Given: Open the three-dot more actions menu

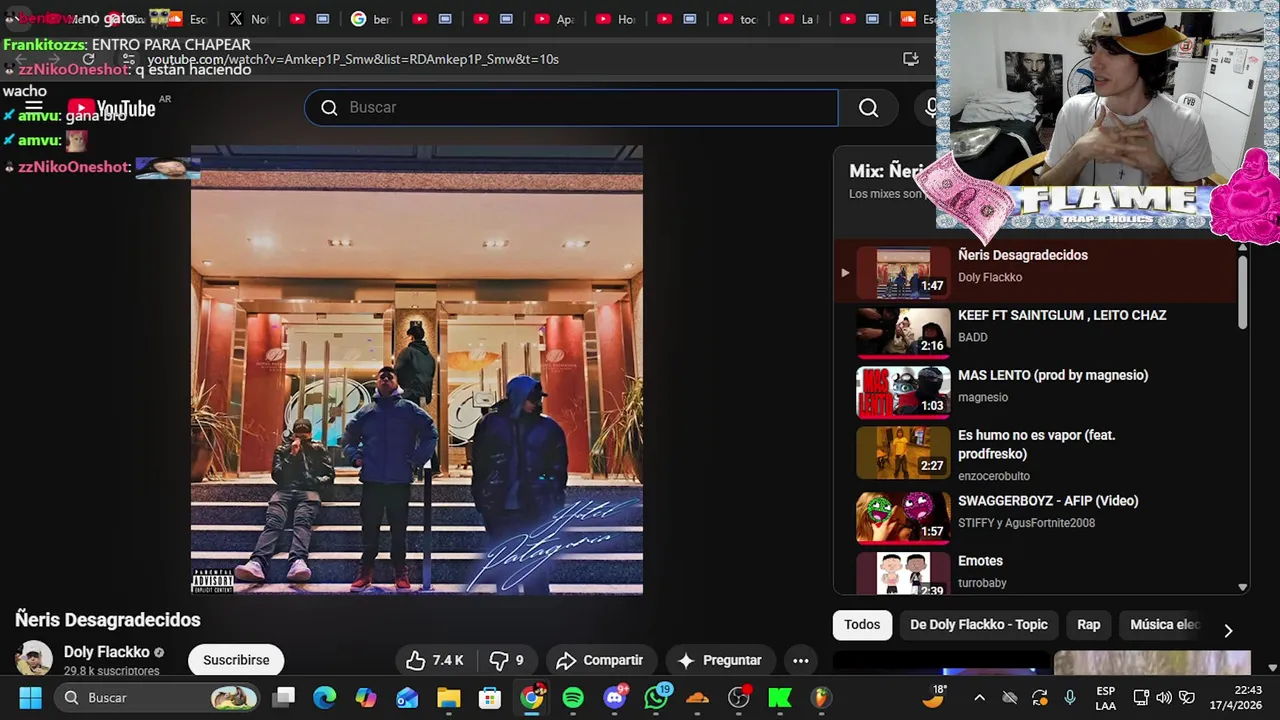Looking at the screenshot, I should [801, 660].
